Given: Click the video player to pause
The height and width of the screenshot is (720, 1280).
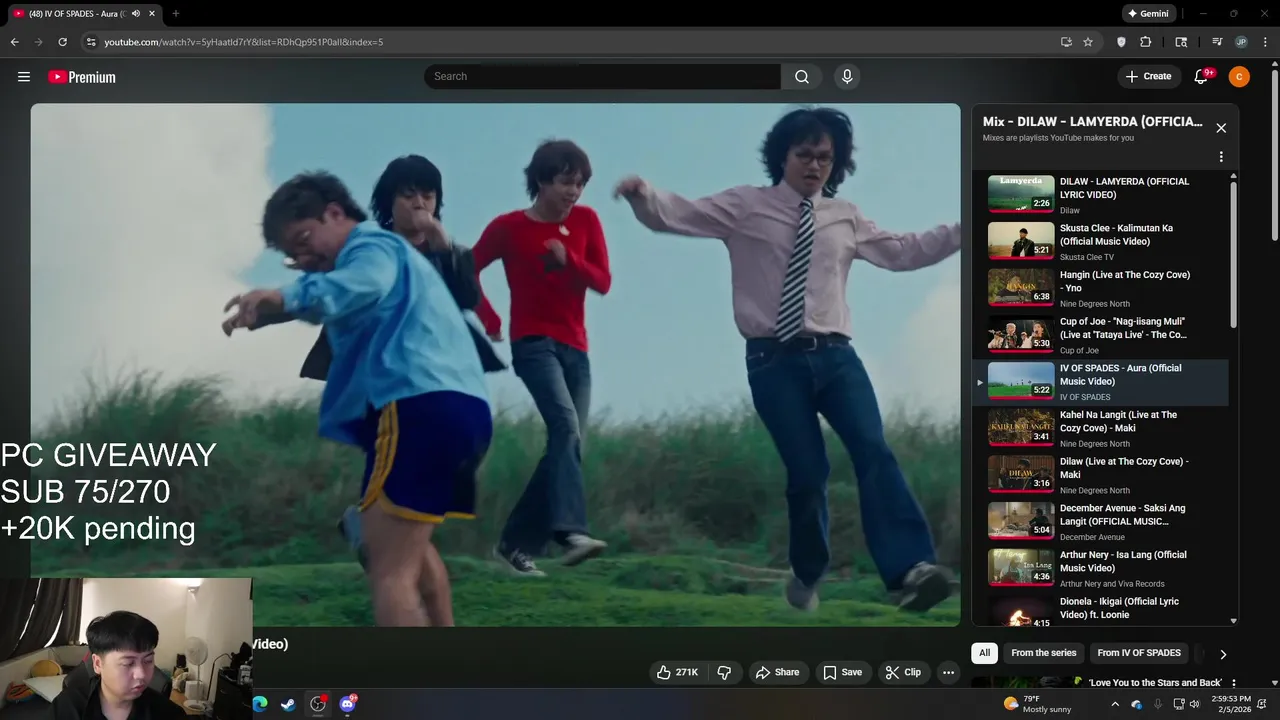Looking at the screenshot, I should click(x=495, y=364).
